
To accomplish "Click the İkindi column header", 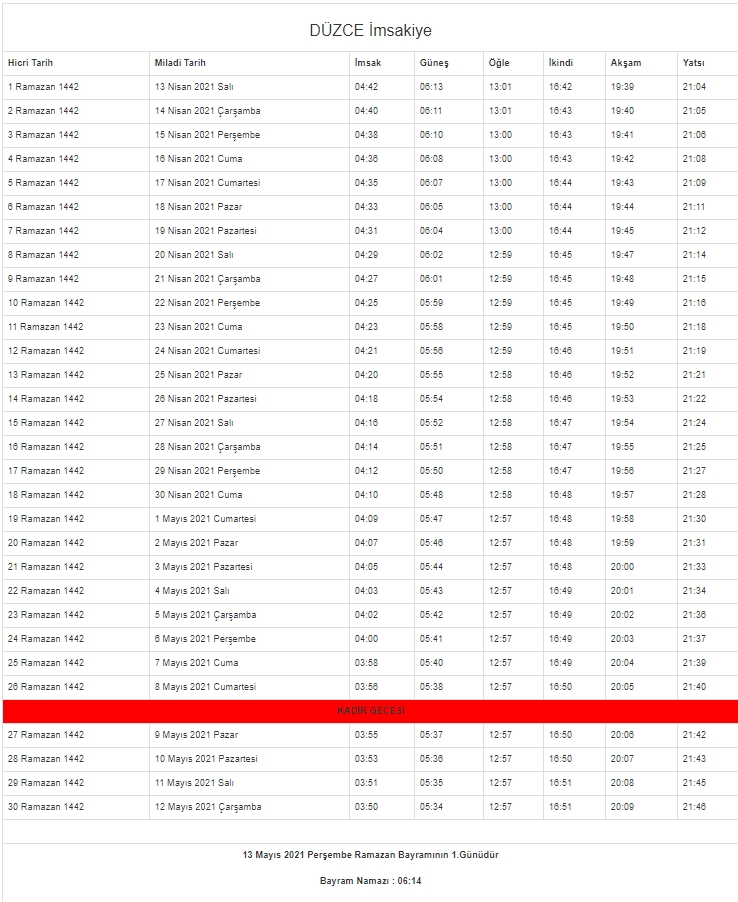I will pos(560,63).
